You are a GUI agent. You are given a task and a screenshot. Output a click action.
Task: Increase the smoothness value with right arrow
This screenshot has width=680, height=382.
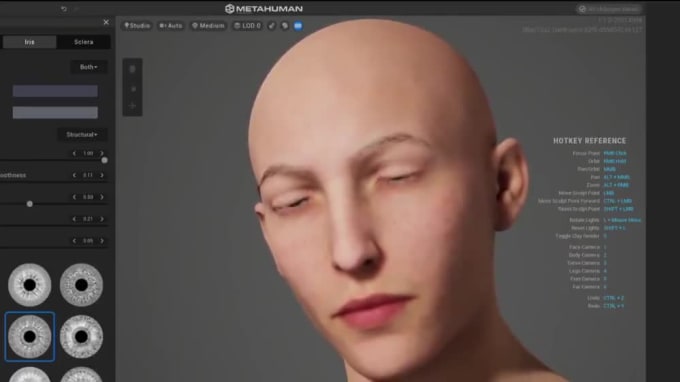102,175
